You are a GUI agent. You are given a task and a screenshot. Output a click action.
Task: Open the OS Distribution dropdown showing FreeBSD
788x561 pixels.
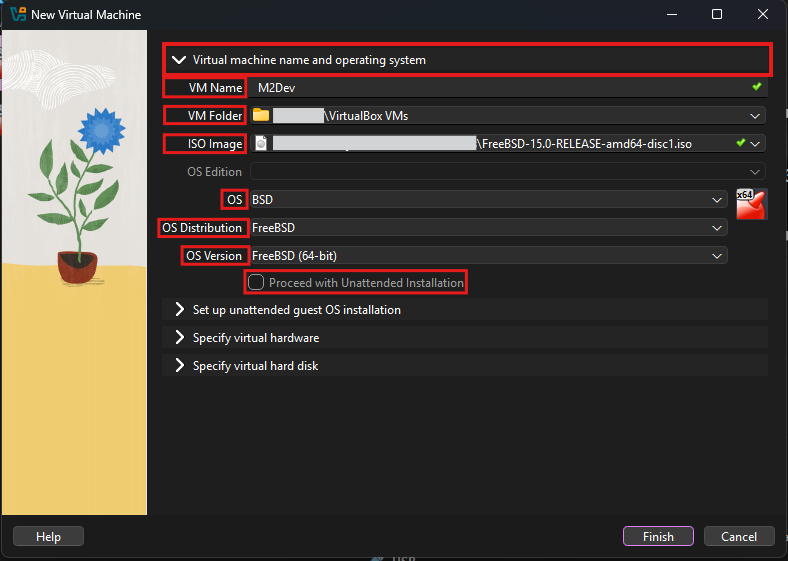coord(716,228)
